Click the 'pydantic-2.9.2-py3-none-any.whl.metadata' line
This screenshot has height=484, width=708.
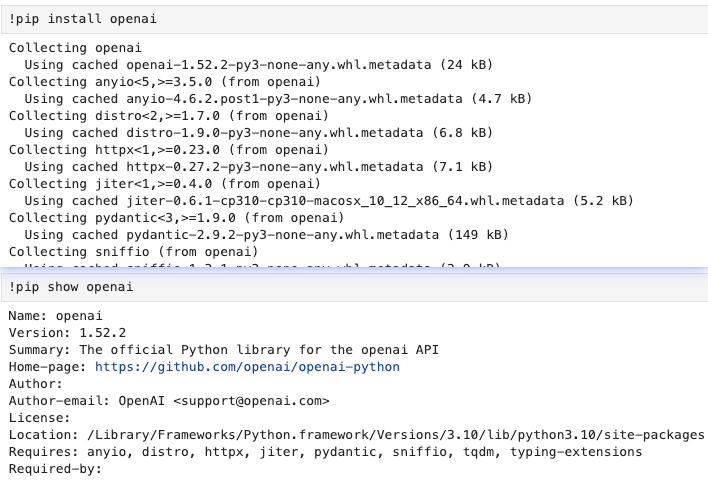point(266,235)
